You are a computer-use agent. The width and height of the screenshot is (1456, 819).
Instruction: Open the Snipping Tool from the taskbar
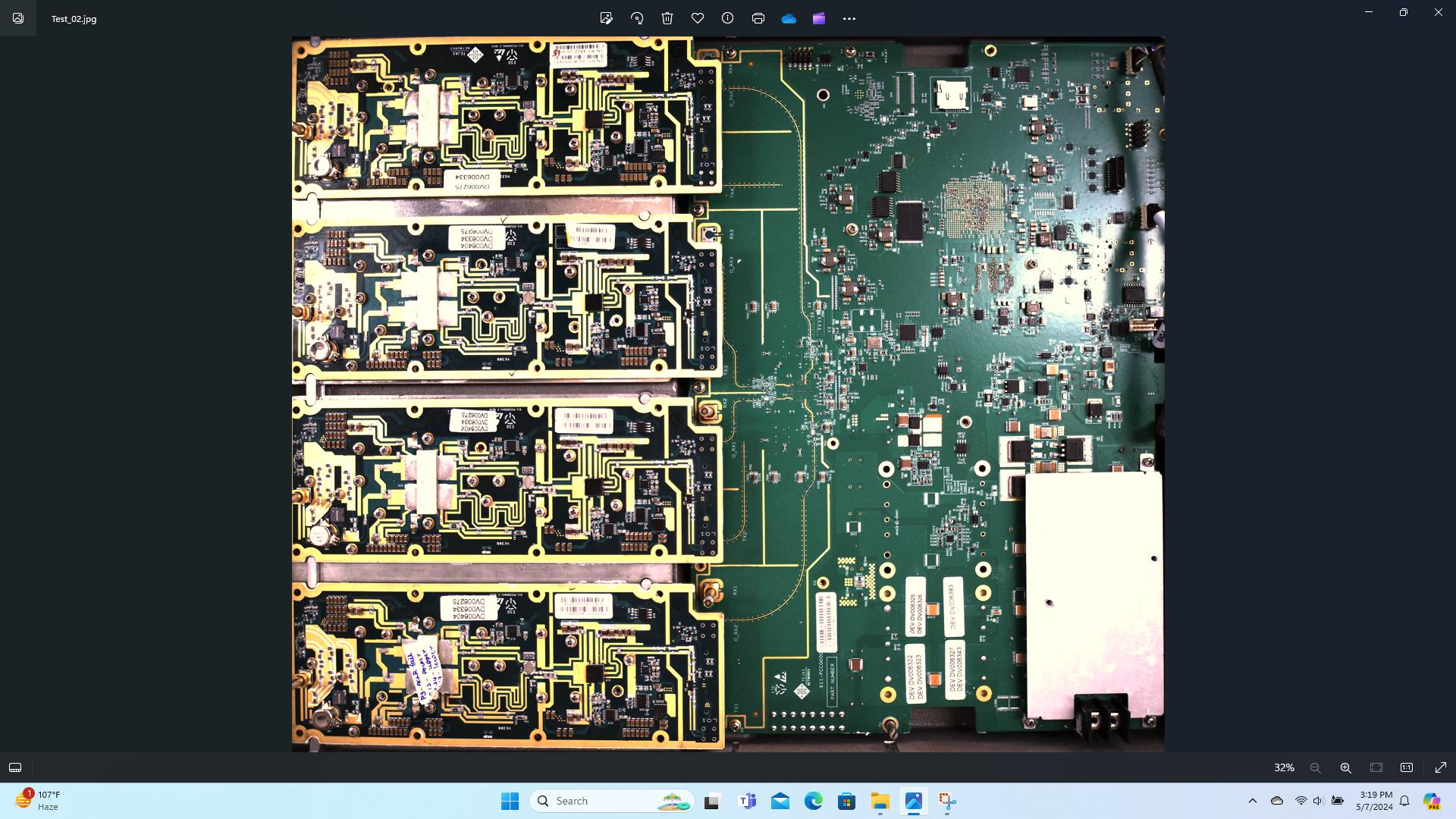pyautogui.click(x=946, y=801)
